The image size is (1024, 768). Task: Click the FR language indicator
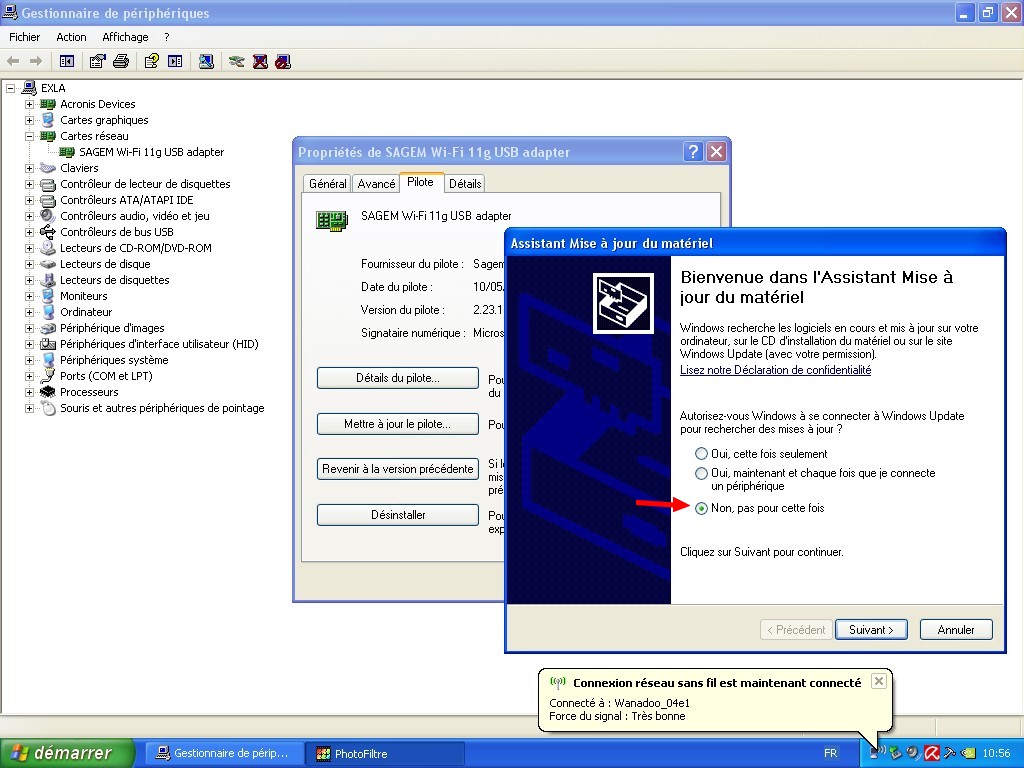[x=830, y=753]
